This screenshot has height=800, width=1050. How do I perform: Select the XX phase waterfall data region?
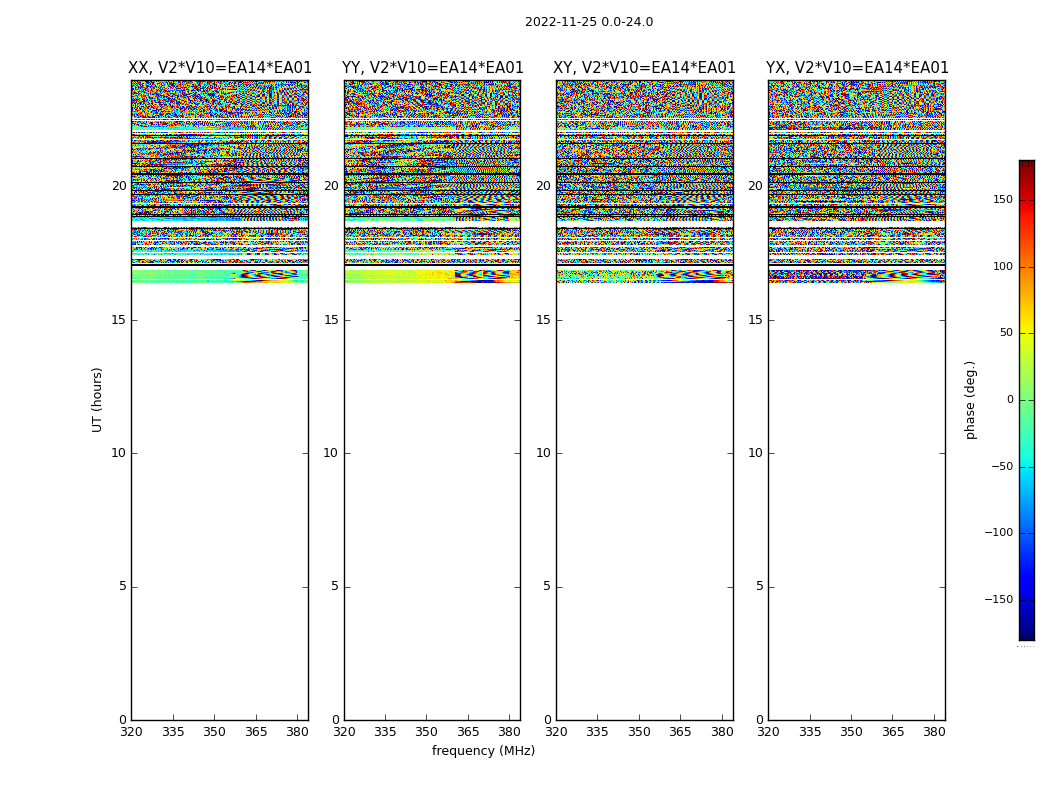[x=220, y=400]
